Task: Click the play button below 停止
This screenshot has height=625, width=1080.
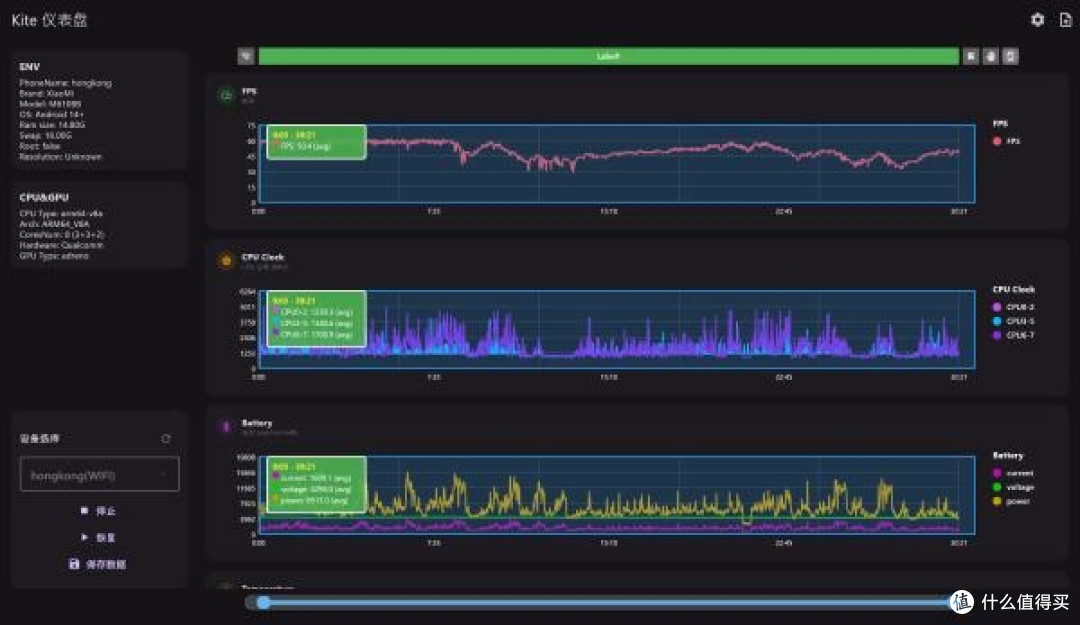Action: [98, 537]
